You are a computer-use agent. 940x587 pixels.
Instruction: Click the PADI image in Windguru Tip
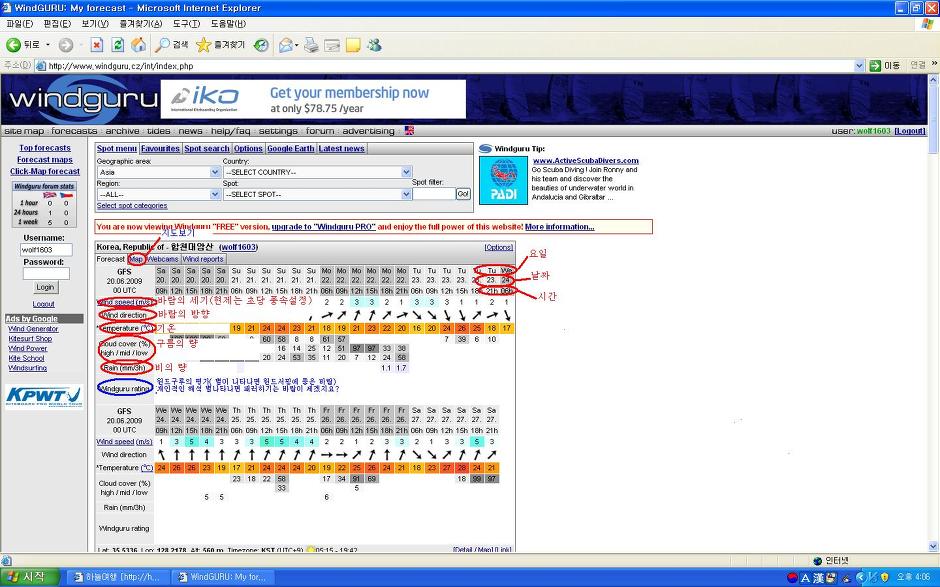(x=504, y=180)
